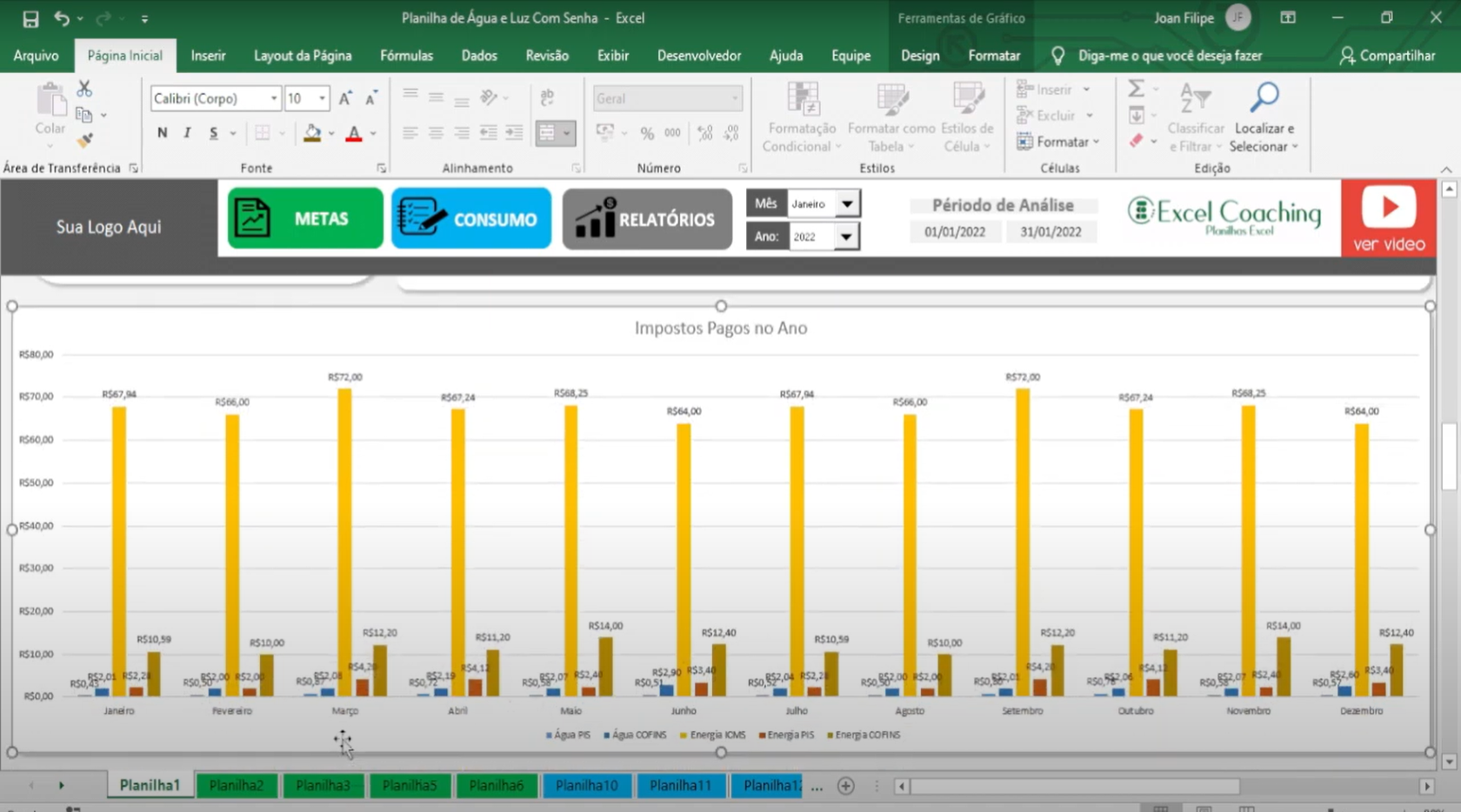Open the font size dropdown
The width and height of the screenshot is (1461, 812).
click(x=322, y=98)
